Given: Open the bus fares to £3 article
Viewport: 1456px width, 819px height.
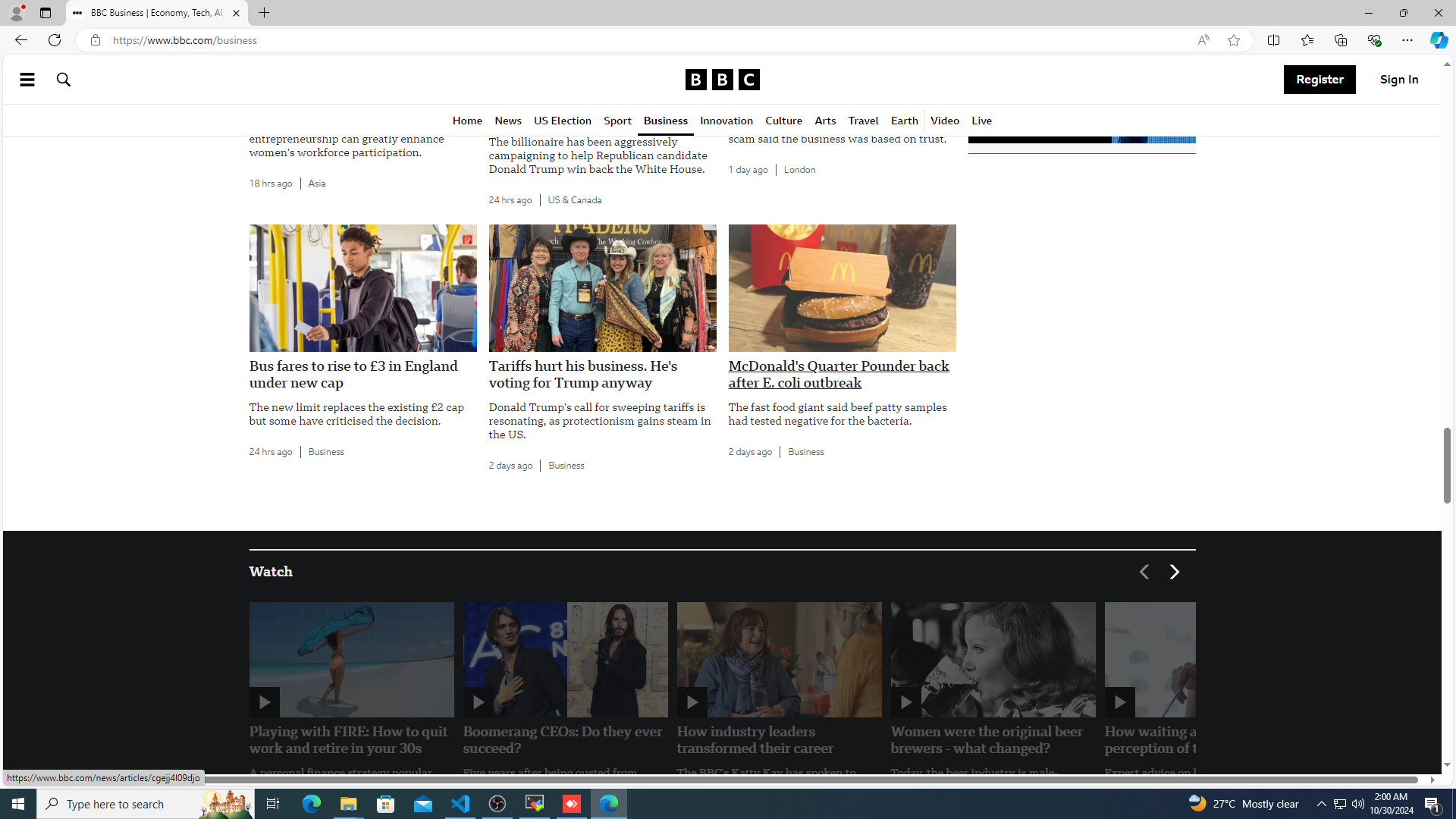Looking at the screenshot, I should 353,375.
